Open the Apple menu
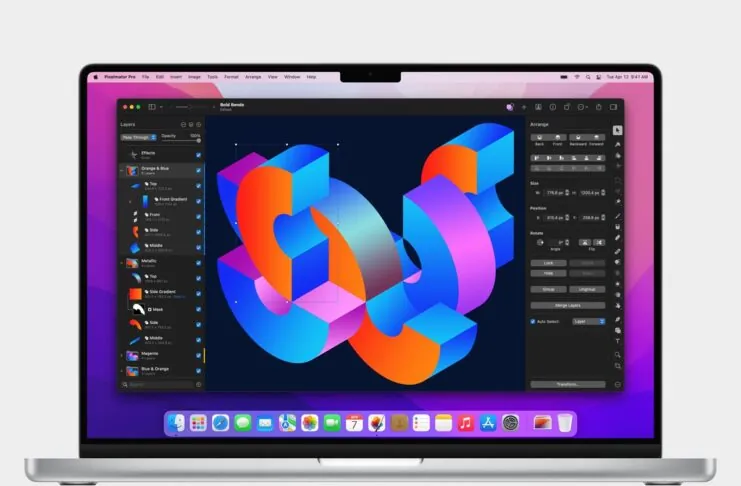This screenshot has width=741, height=486. click(x=96, y=77)
